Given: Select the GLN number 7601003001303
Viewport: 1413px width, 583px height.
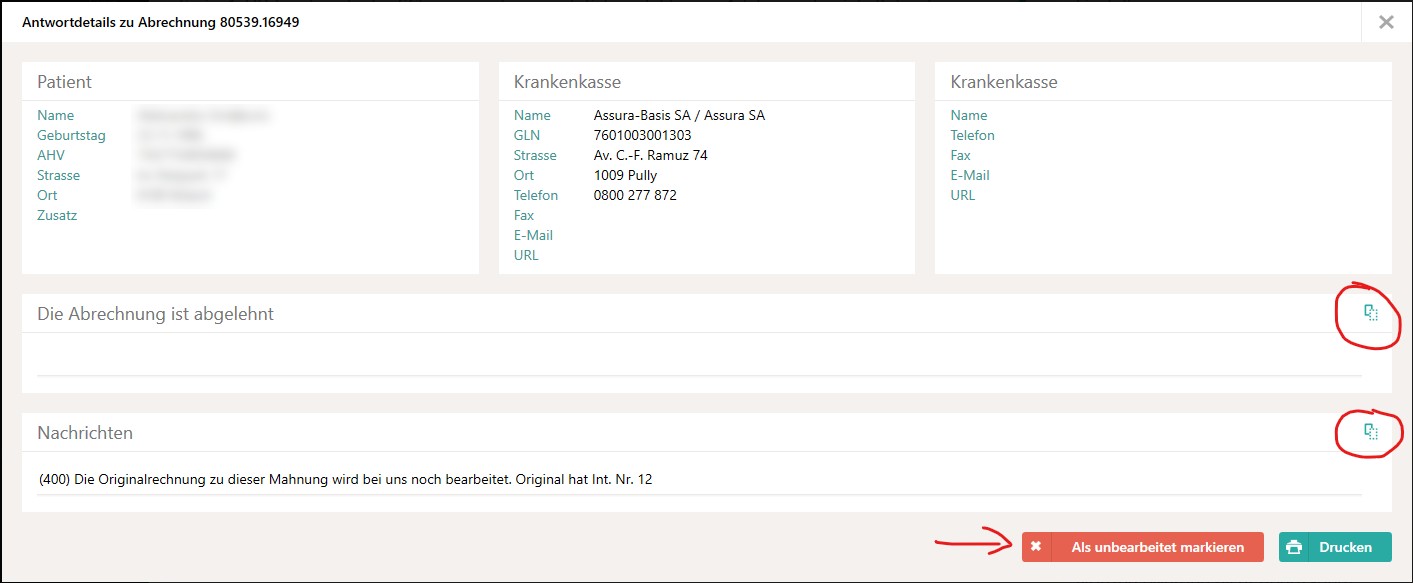Looking at the screenshot, I should click(x=642, y=135).
